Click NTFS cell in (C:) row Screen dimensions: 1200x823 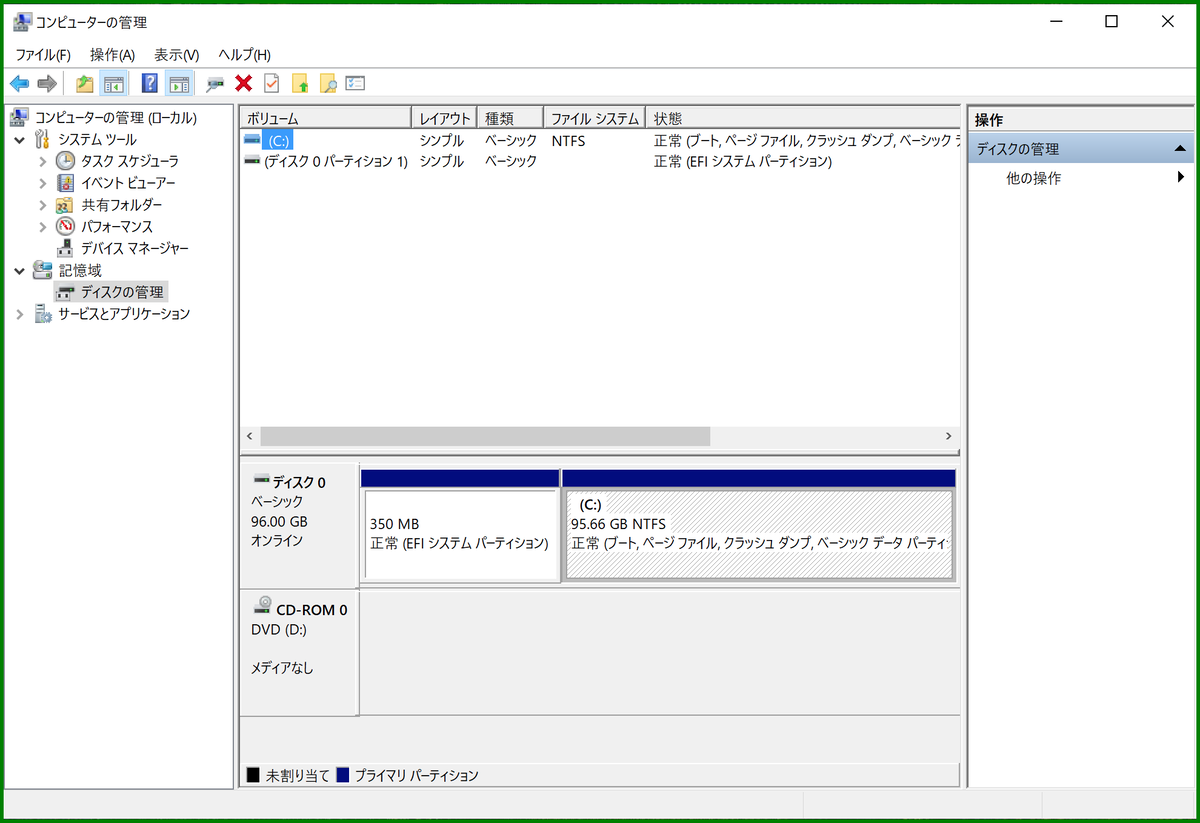pyautogui.click(x=568, y=141)
